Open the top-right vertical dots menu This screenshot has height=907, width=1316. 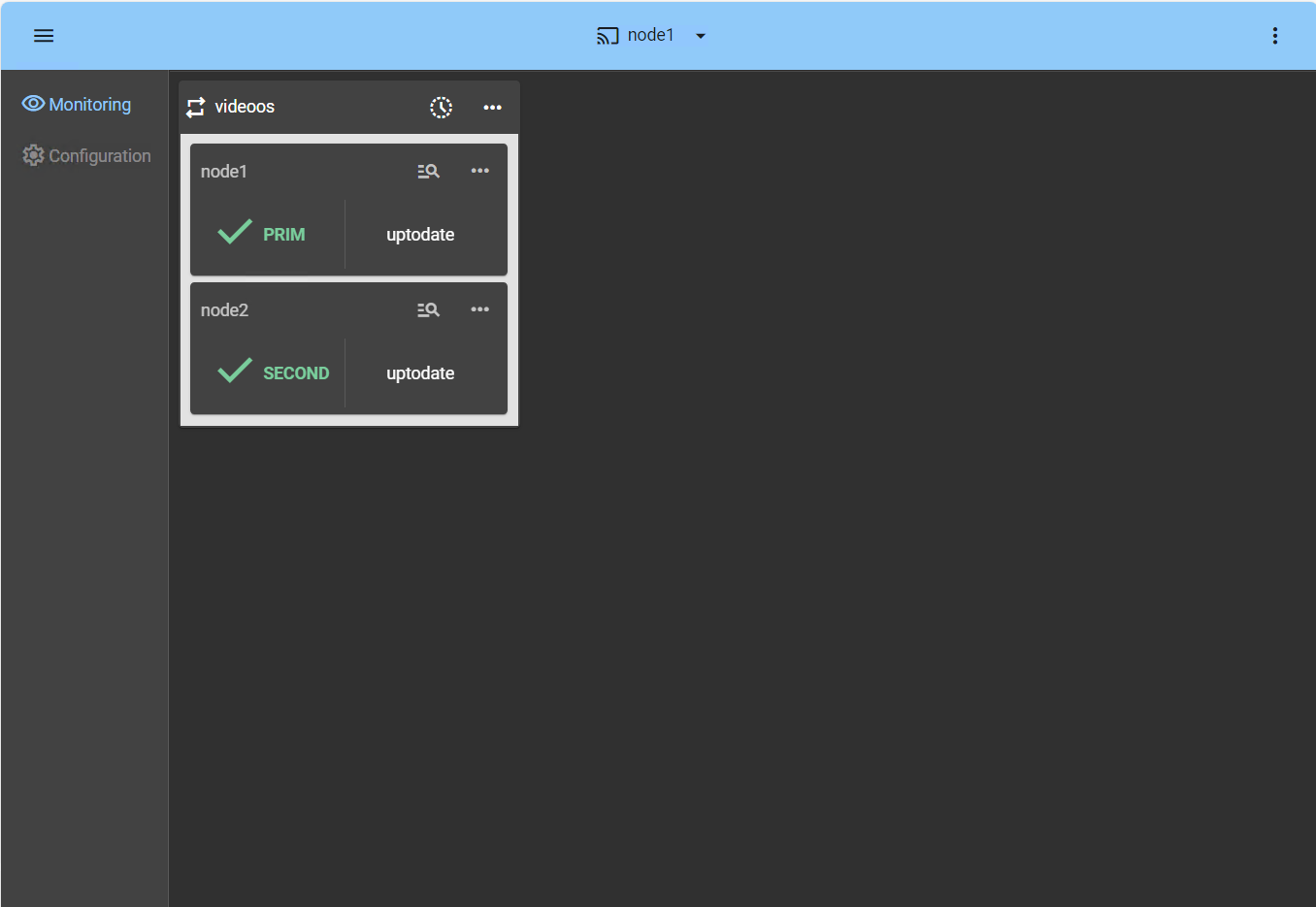1275,36
